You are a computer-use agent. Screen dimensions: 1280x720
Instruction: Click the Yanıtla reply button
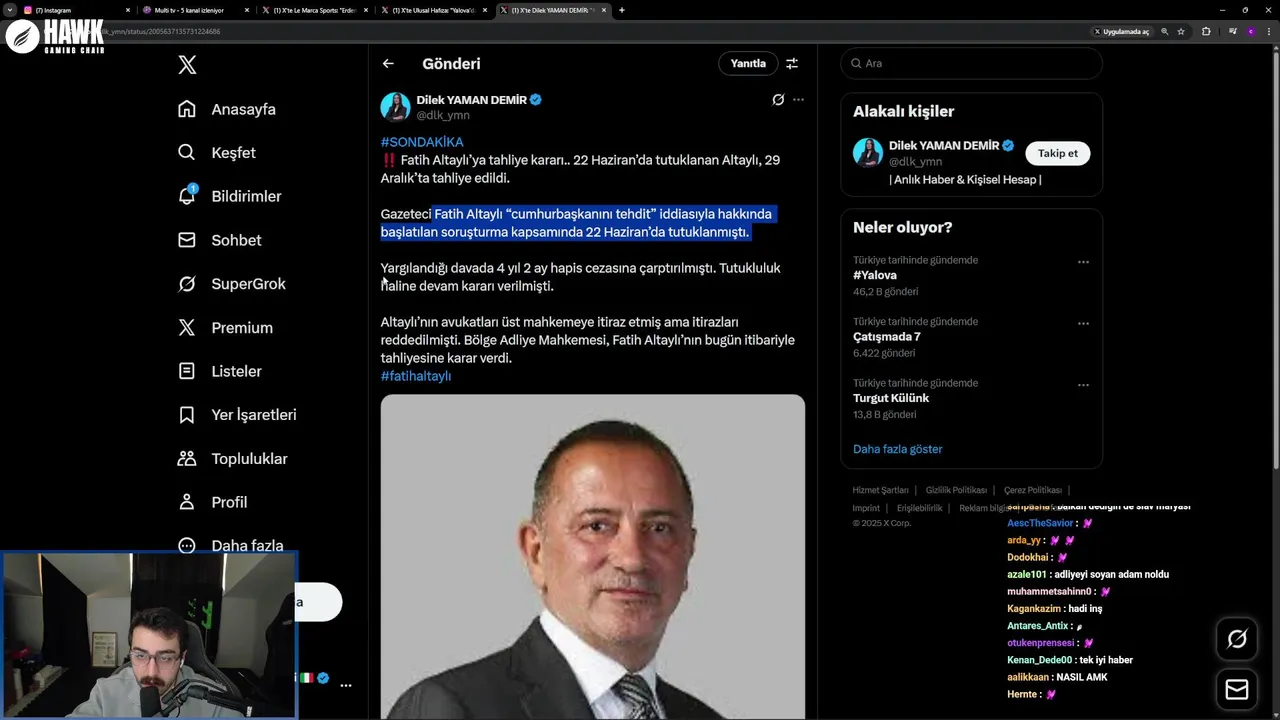[x=748, y=64]
